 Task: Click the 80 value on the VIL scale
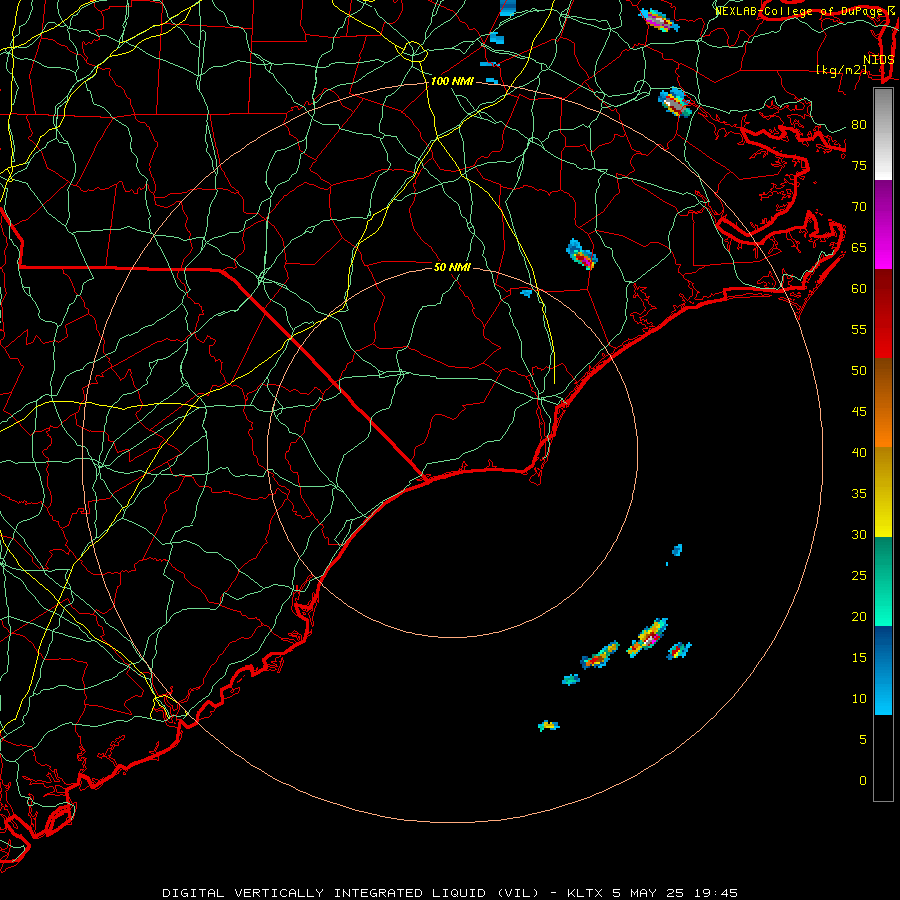pyautogui.click(x=859, y=125)
